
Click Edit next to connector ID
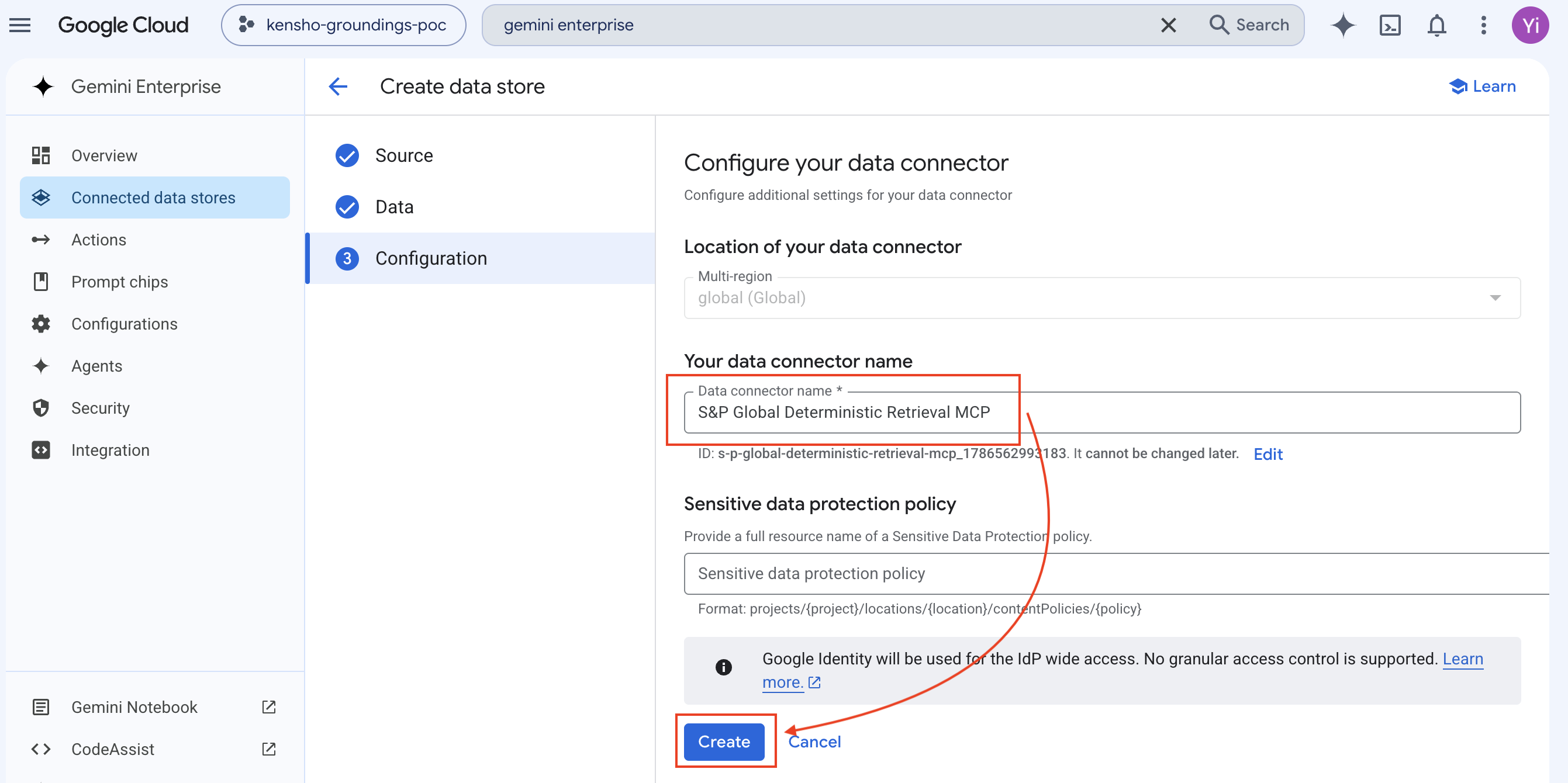coord(1268,454)
